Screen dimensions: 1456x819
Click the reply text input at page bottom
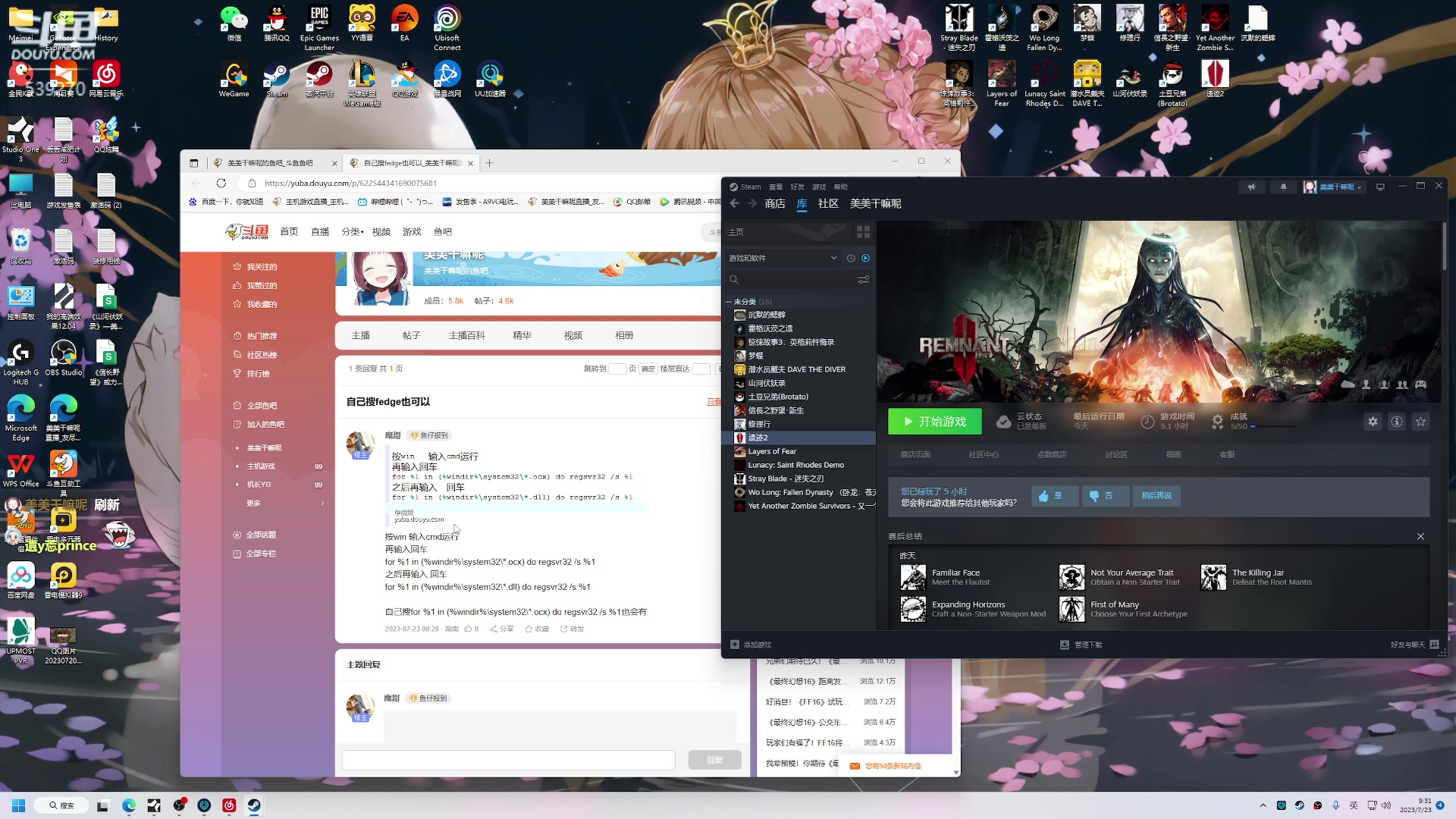coord(508,760)
